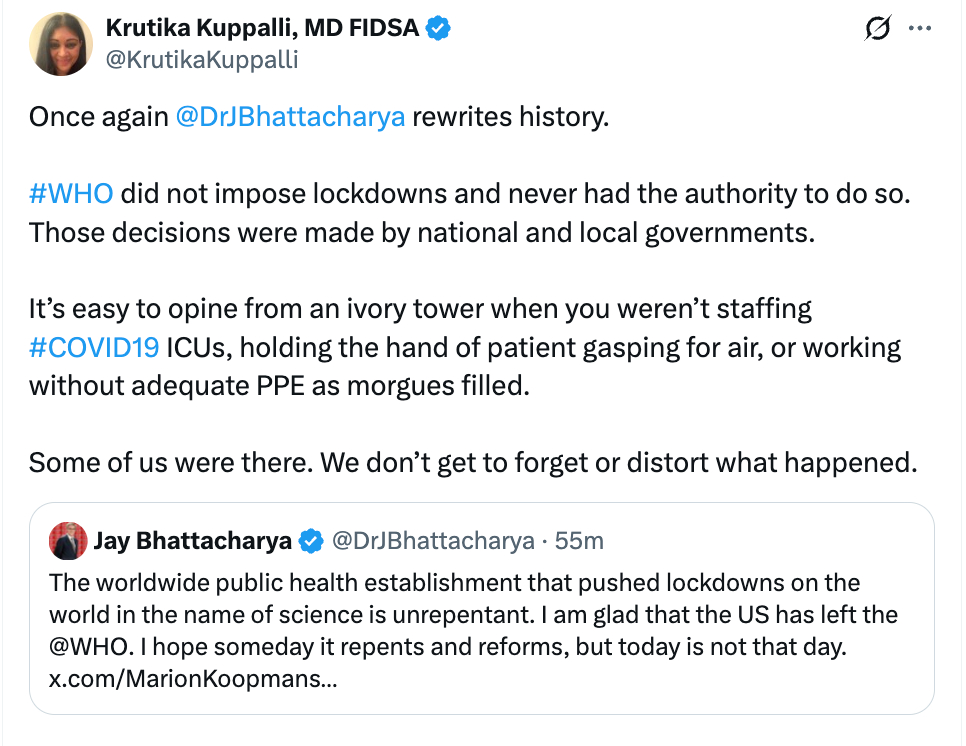
Task: Click @DrJBhattacharya handle in the quoted tweet header
Action: pos(432,541)
